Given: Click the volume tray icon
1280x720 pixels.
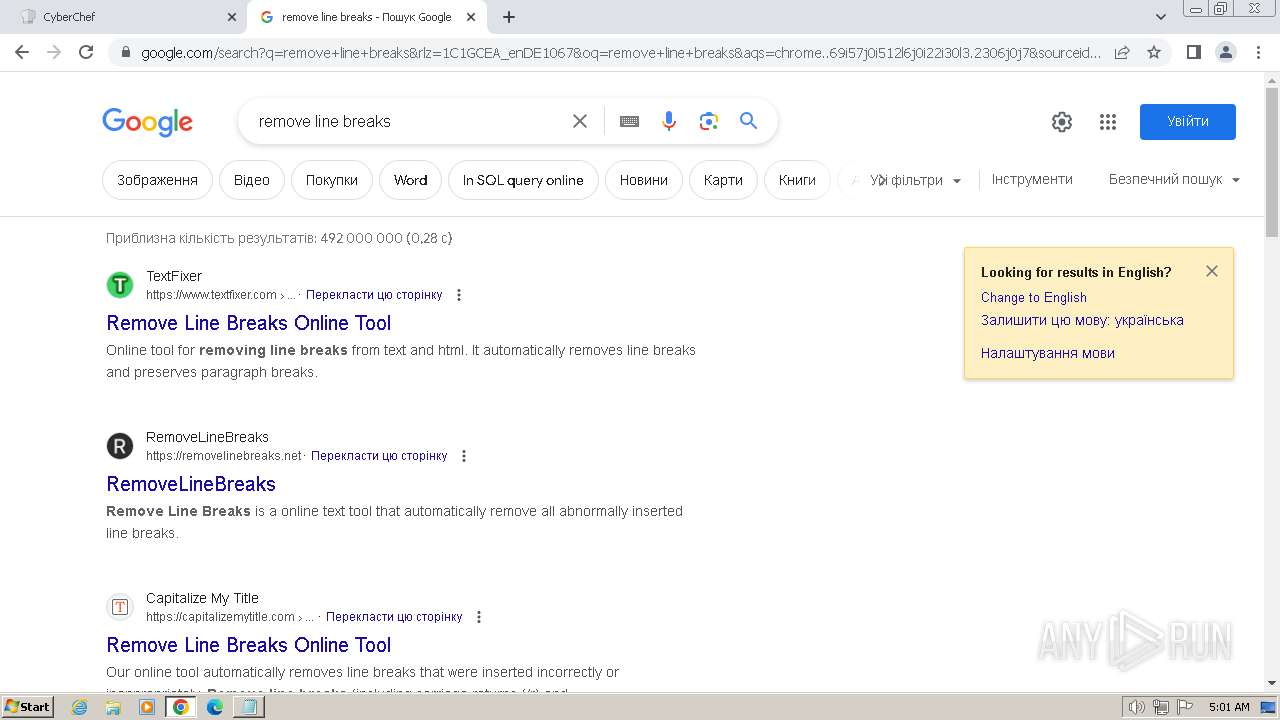Looking at the screenshot, I should [x=1137, y=707].
